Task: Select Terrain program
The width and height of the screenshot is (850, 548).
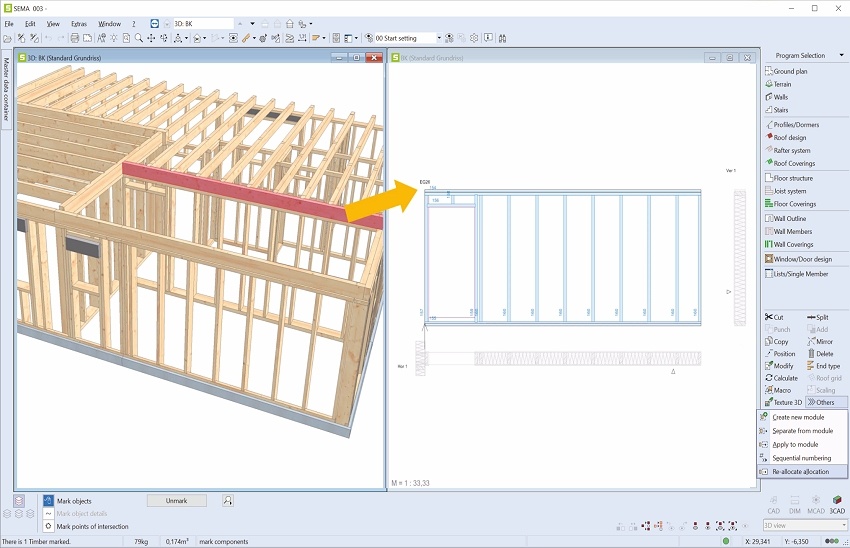Action: 778,84
